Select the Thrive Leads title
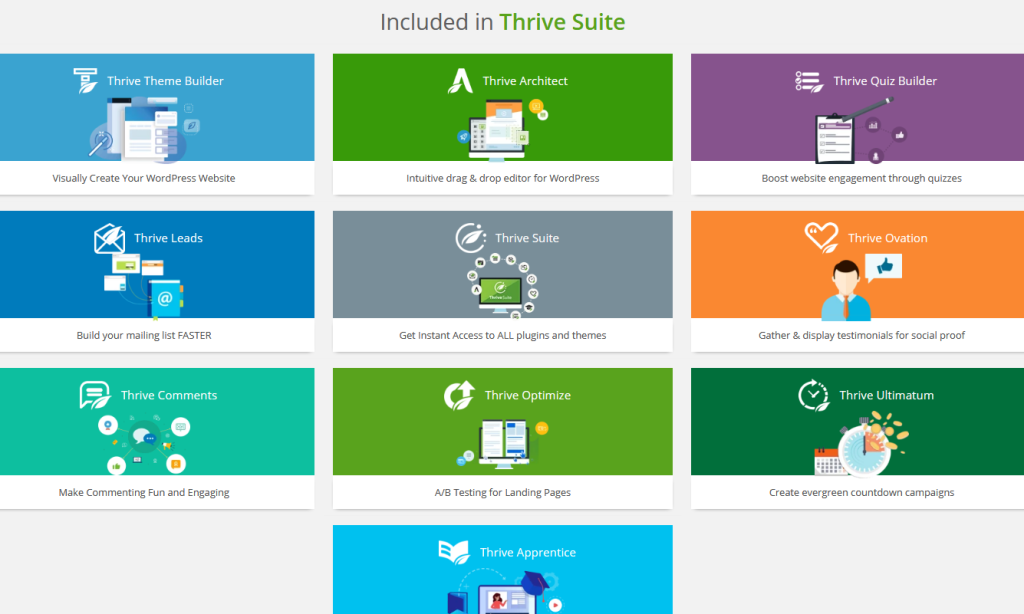The image size is (1024, 614). click(168, 238)
